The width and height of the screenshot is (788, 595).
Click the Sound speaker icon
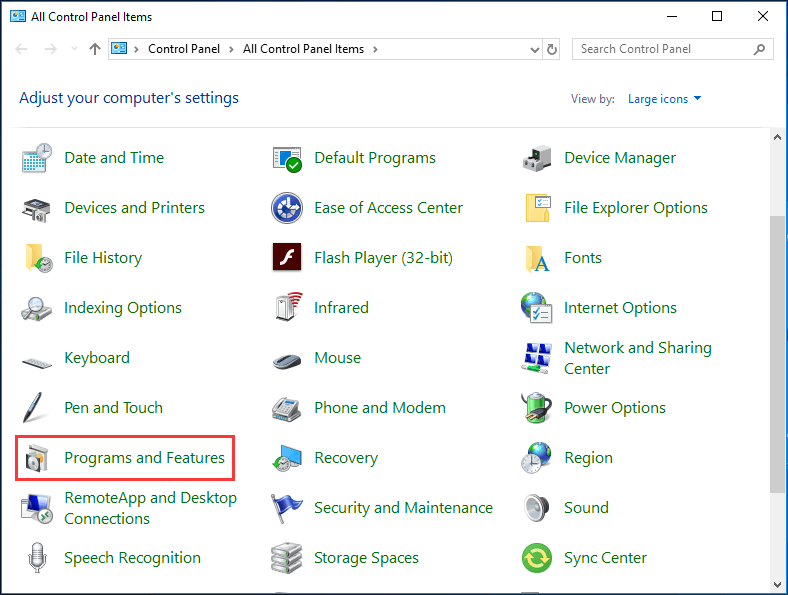[x=537, y=508]
